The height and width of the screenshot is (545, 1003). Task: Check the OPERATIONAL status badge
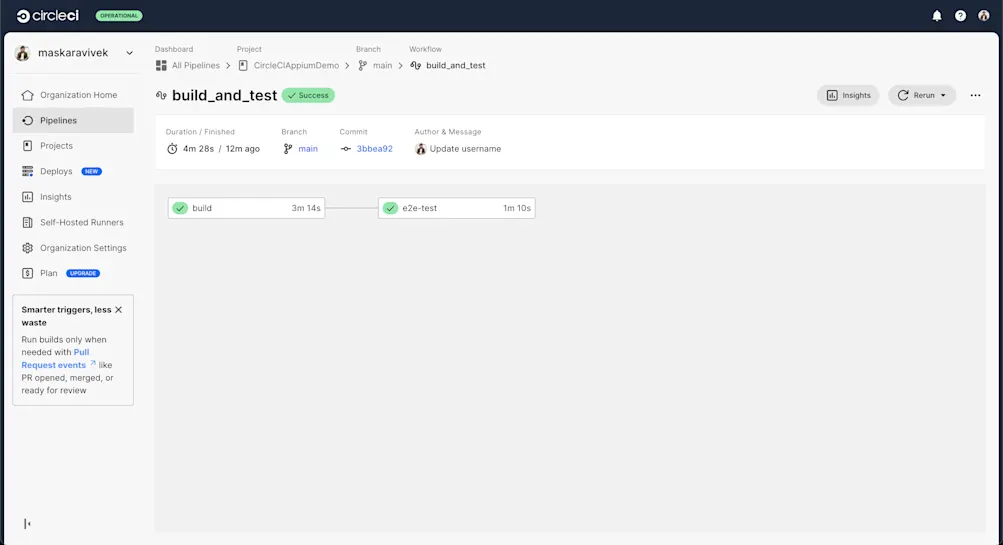(x=119, y=16)
